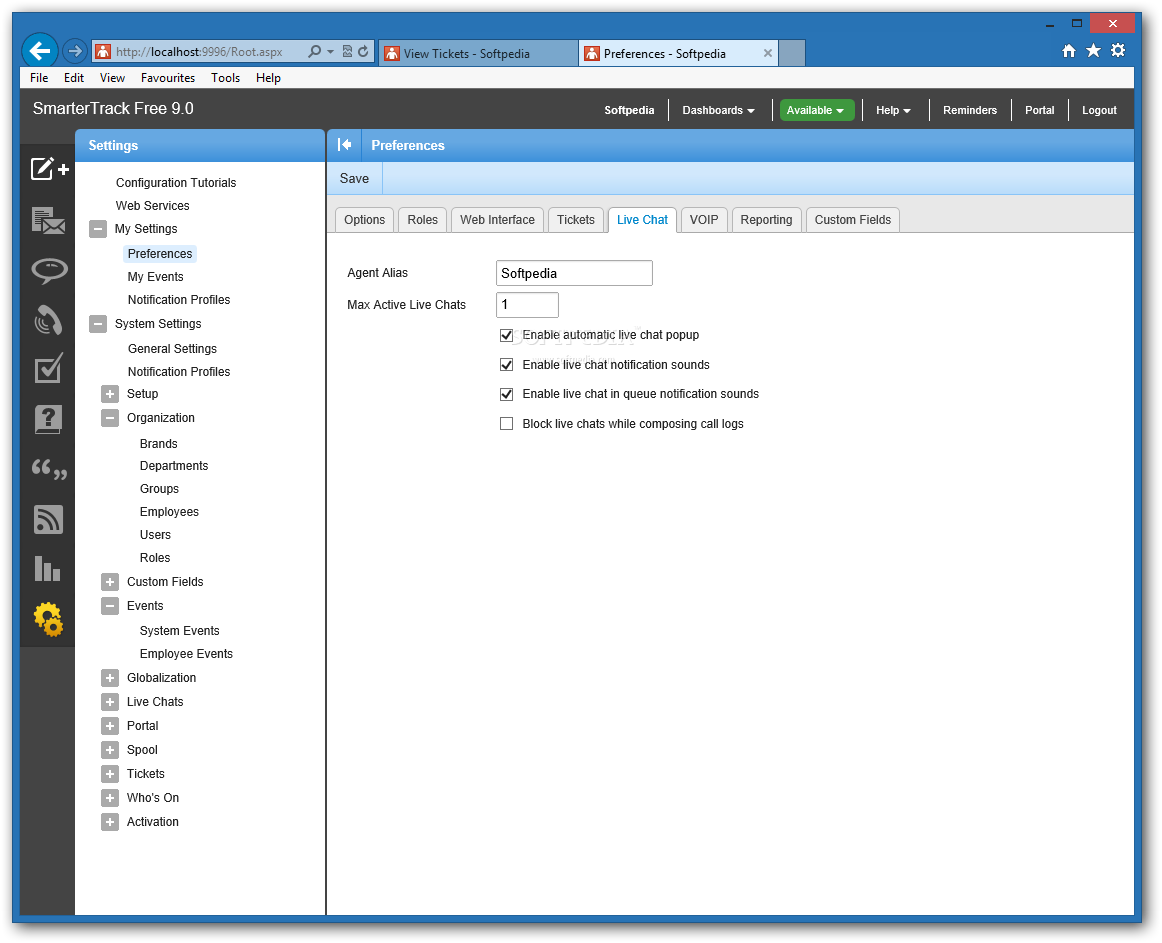Open the settings gear sidebar icon
The image size is (1162, 943).
pos(48,619)
